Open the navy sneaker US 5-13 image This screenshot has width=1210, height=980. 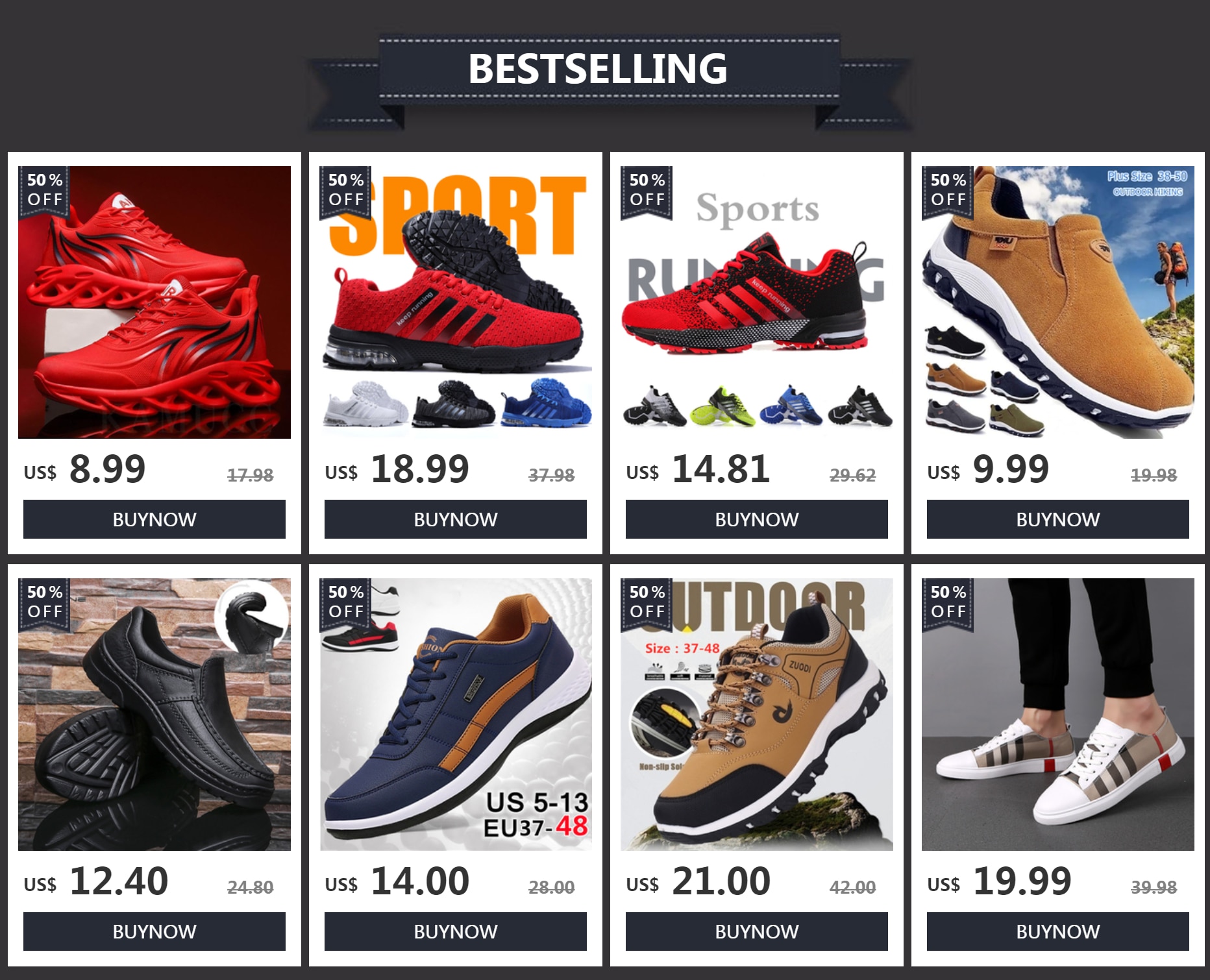click(456, 715)
